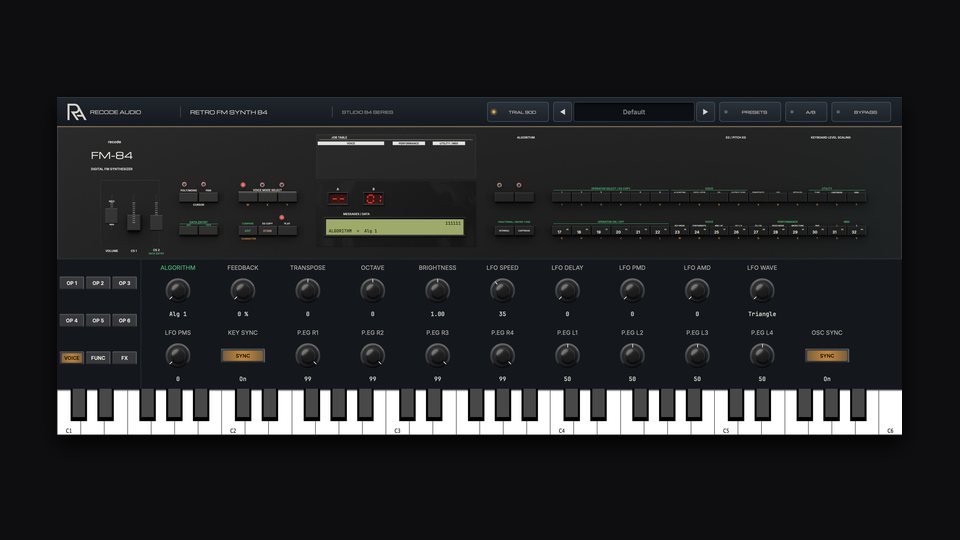Click the P.EG R2 knob
960x540 pixels.
(x=372, y=355)
